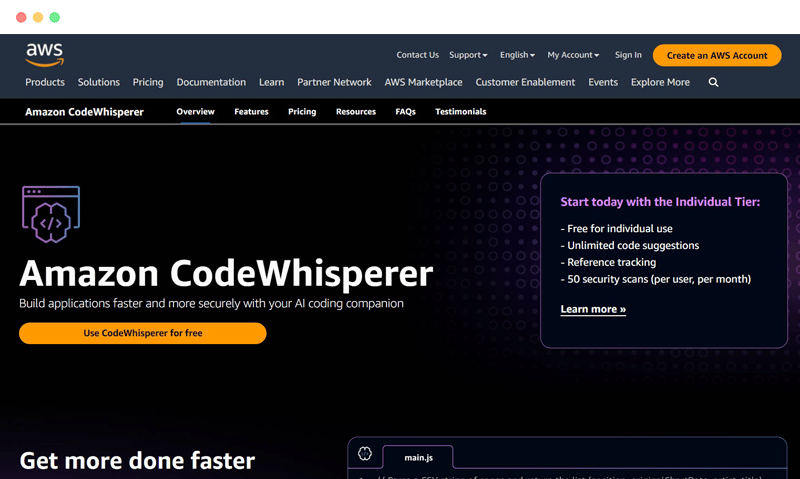This screenshot has height=479, width=800.
Task: Select the Overview tab
Action: (195, 112)
